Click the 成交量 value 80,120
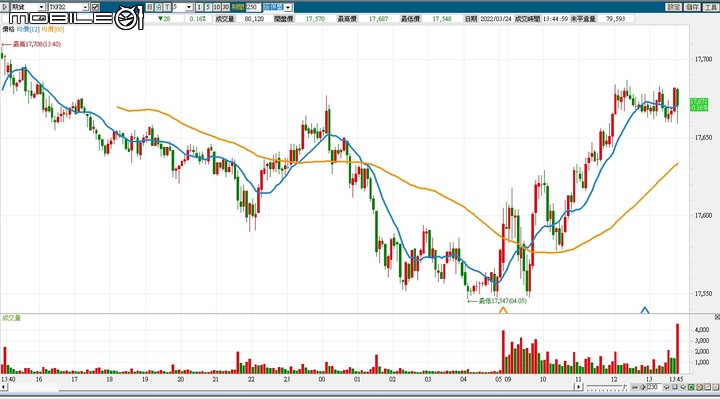The height and width of the screenshot is (399, 720). pos(254,19)
